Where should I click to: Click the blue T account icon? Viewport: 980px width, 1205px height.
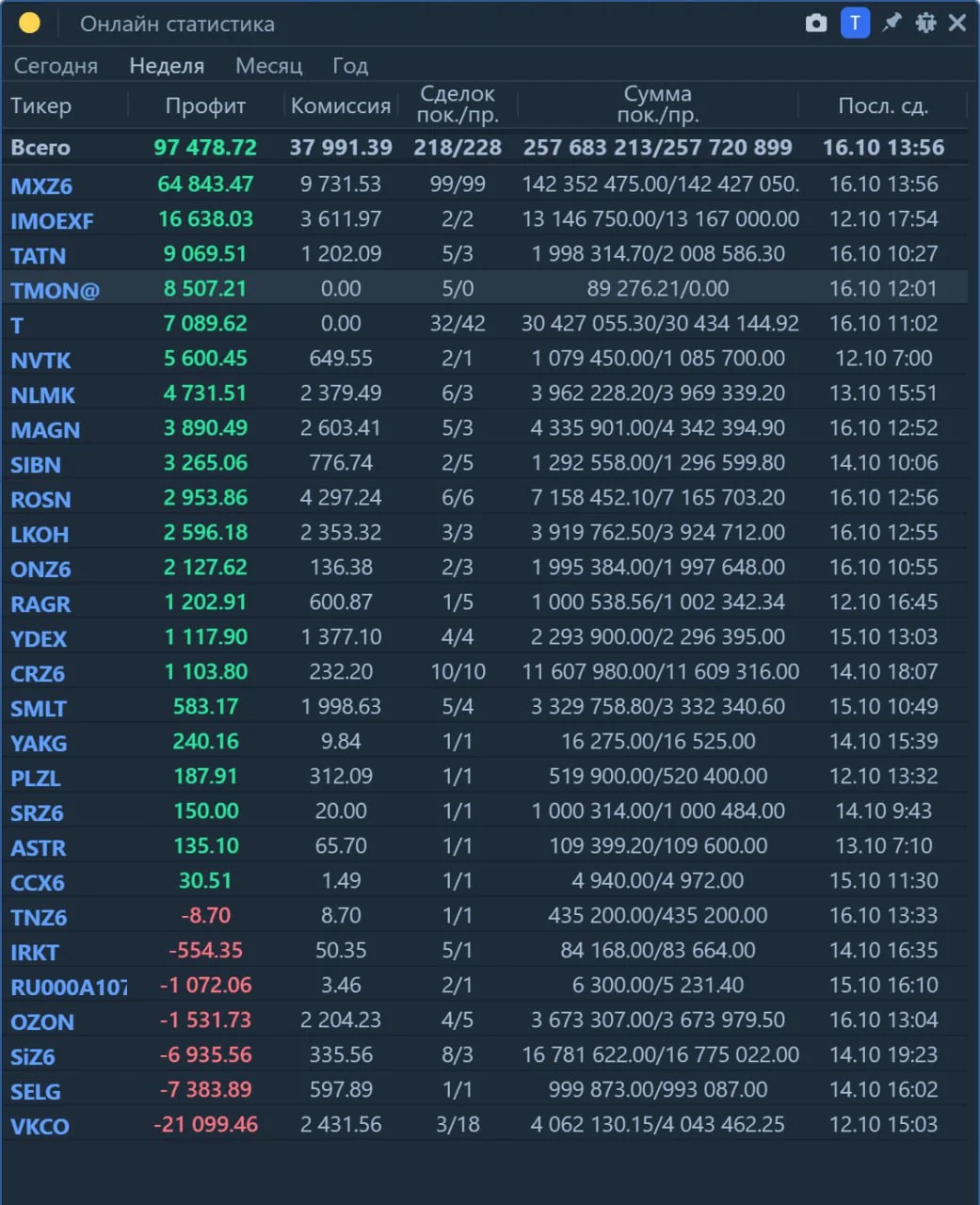coord(855,23)
